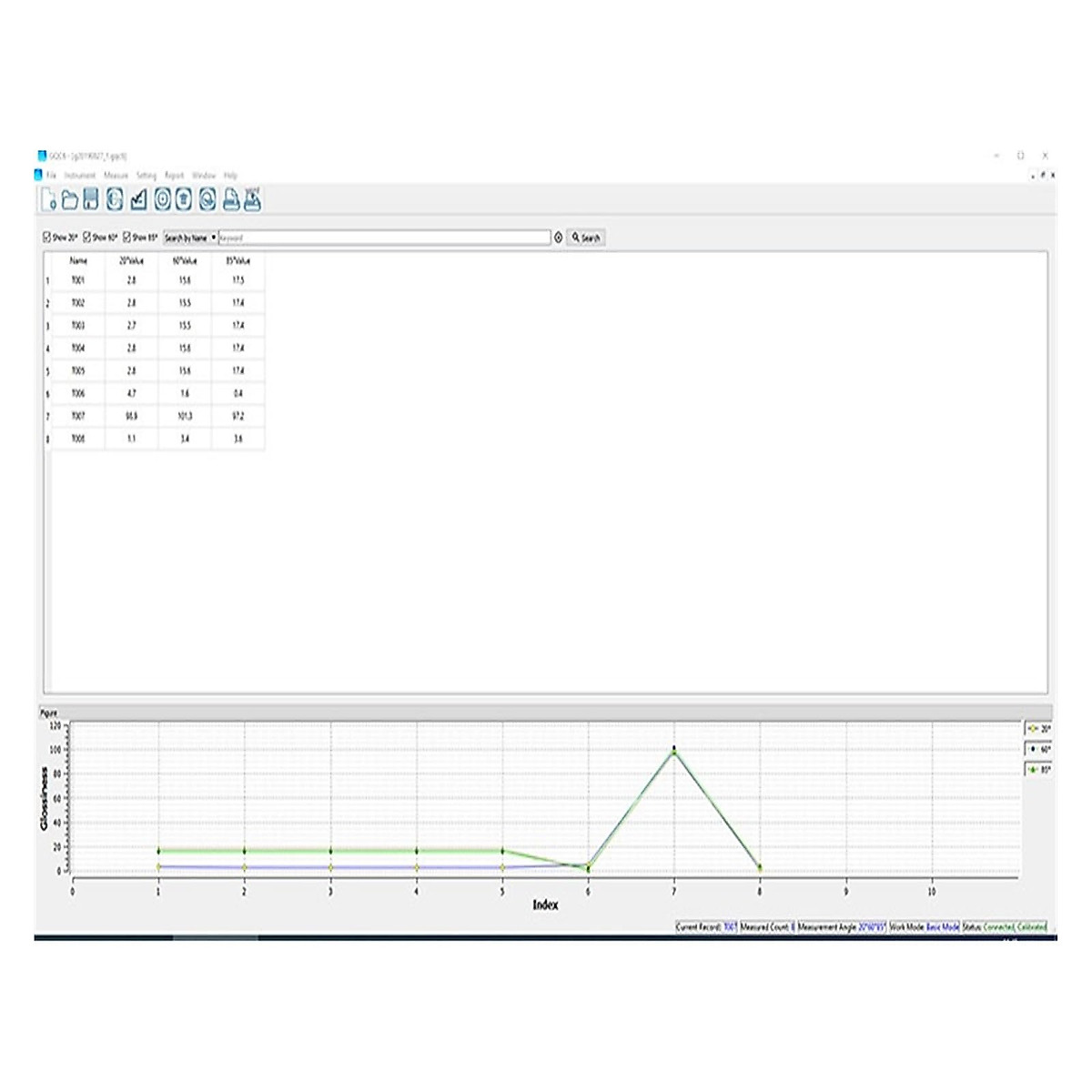
Task: Sort by the 60°Value column header
Action: [185, 260]
